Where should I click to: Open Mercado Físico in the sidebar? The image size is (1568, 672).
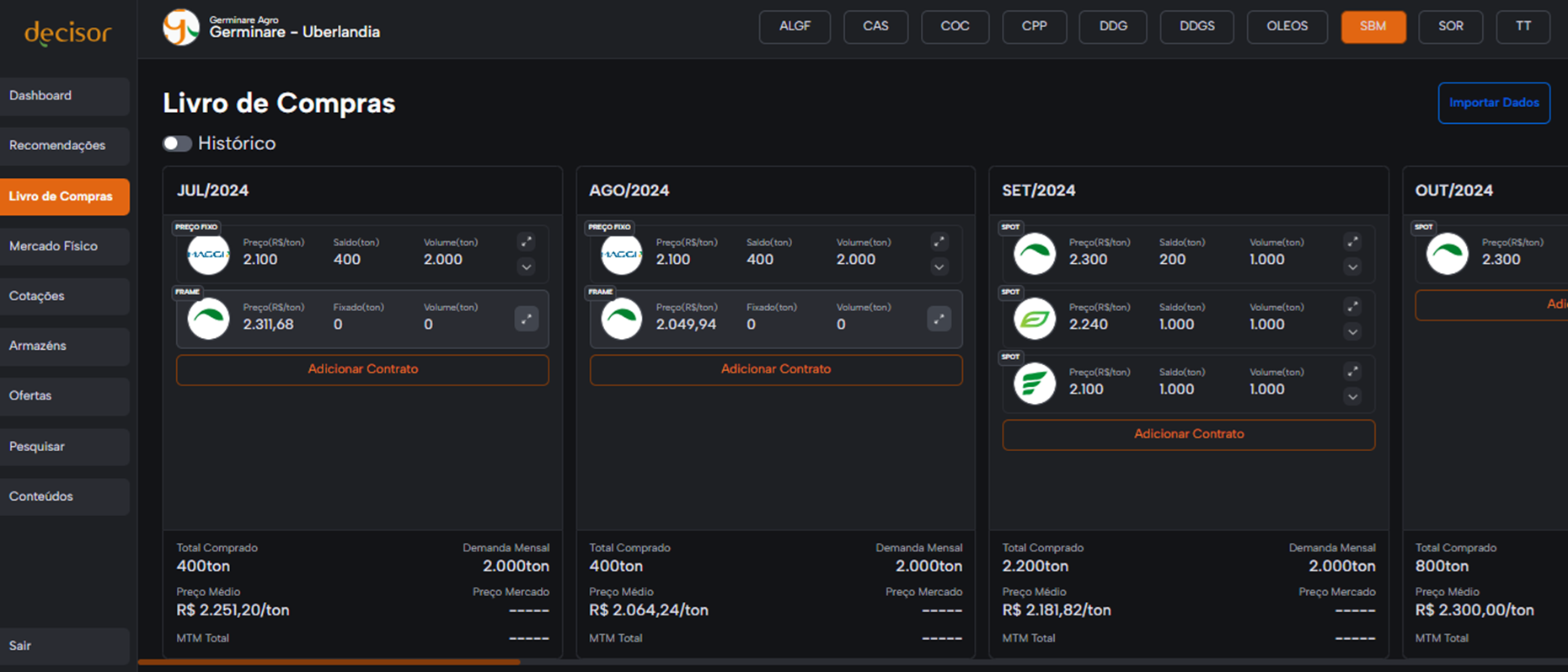click(65, 246)
